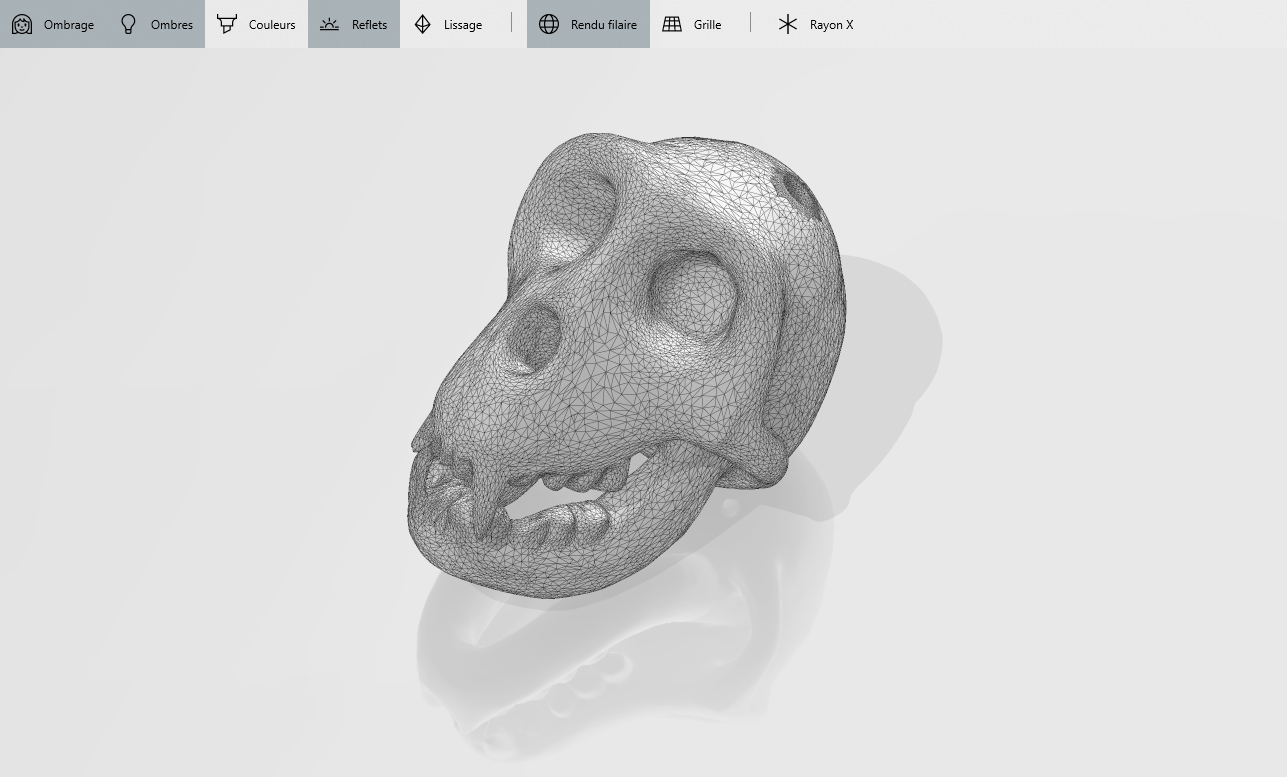Click the Reflets horizon icon
The width and height of the screenshot is (1287, 777).
click(x=329, y=24)
